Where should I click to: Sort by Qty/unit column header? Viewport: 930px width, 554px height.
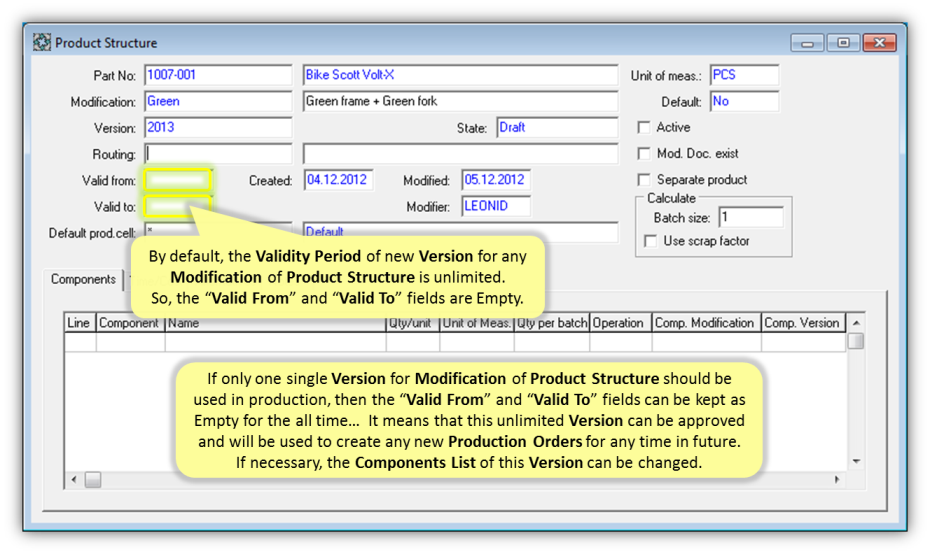(412, 323)
